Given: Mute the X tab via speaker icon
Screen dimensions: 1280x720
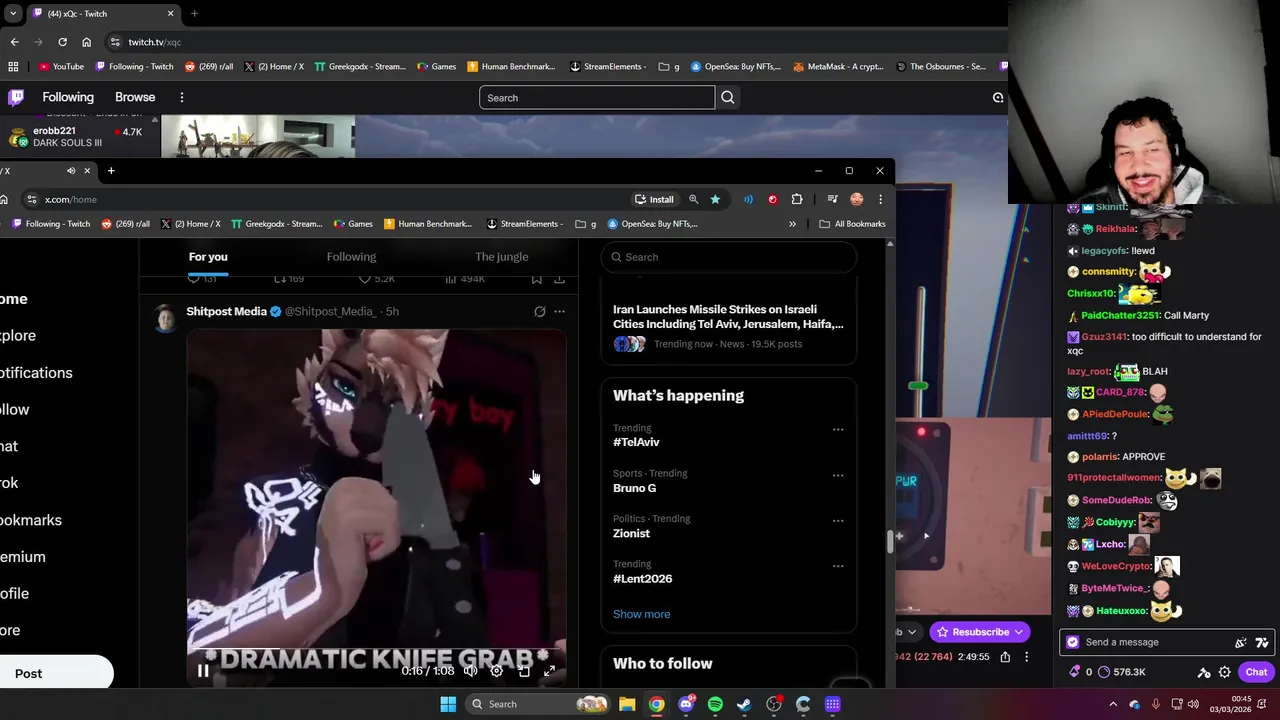Looking at the screenshot, I should [x=71, y=171].
